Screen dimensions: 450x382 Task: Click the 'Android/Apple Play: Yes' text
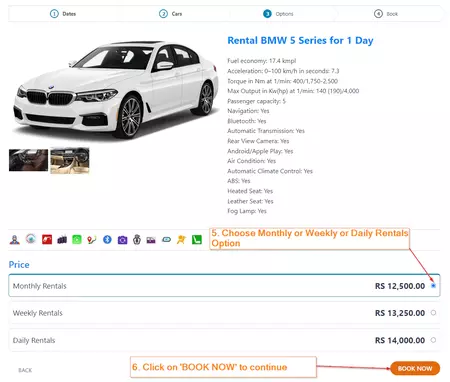[260, 151]
